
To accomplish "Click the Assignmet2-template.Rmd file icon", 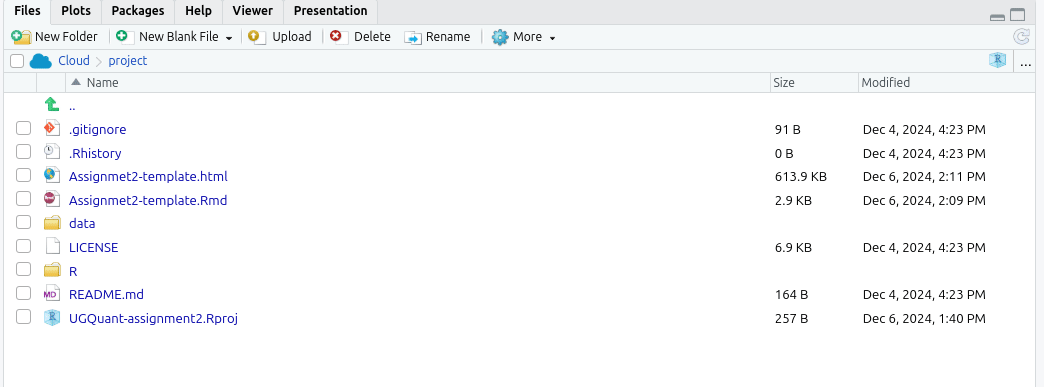I will click(x=51, y=199).
